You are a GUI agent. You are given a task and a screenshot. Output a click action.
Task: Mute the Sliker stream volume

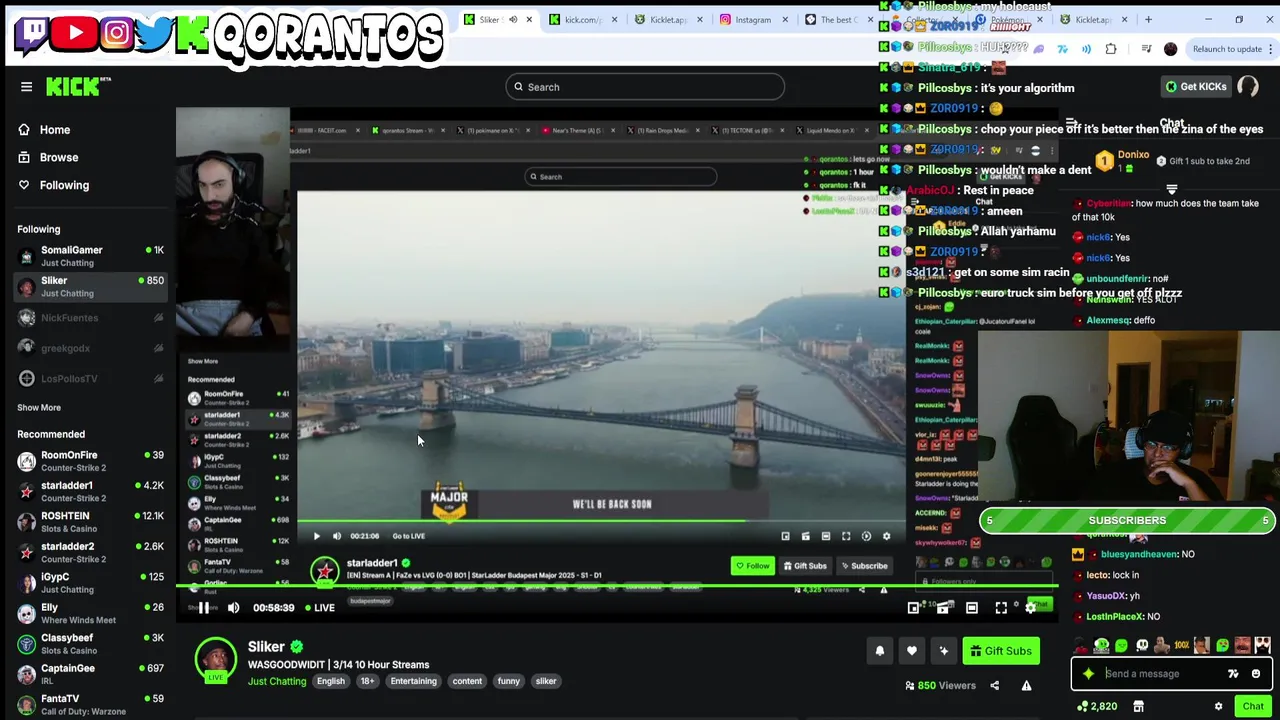point(233,607)
